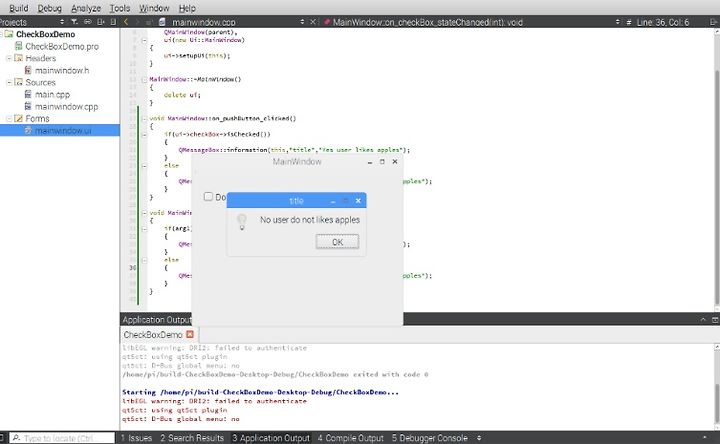The height and width of the screenshot is (444, 720).
Task: Collapse the Forms folder
Action: click(9, 118)
